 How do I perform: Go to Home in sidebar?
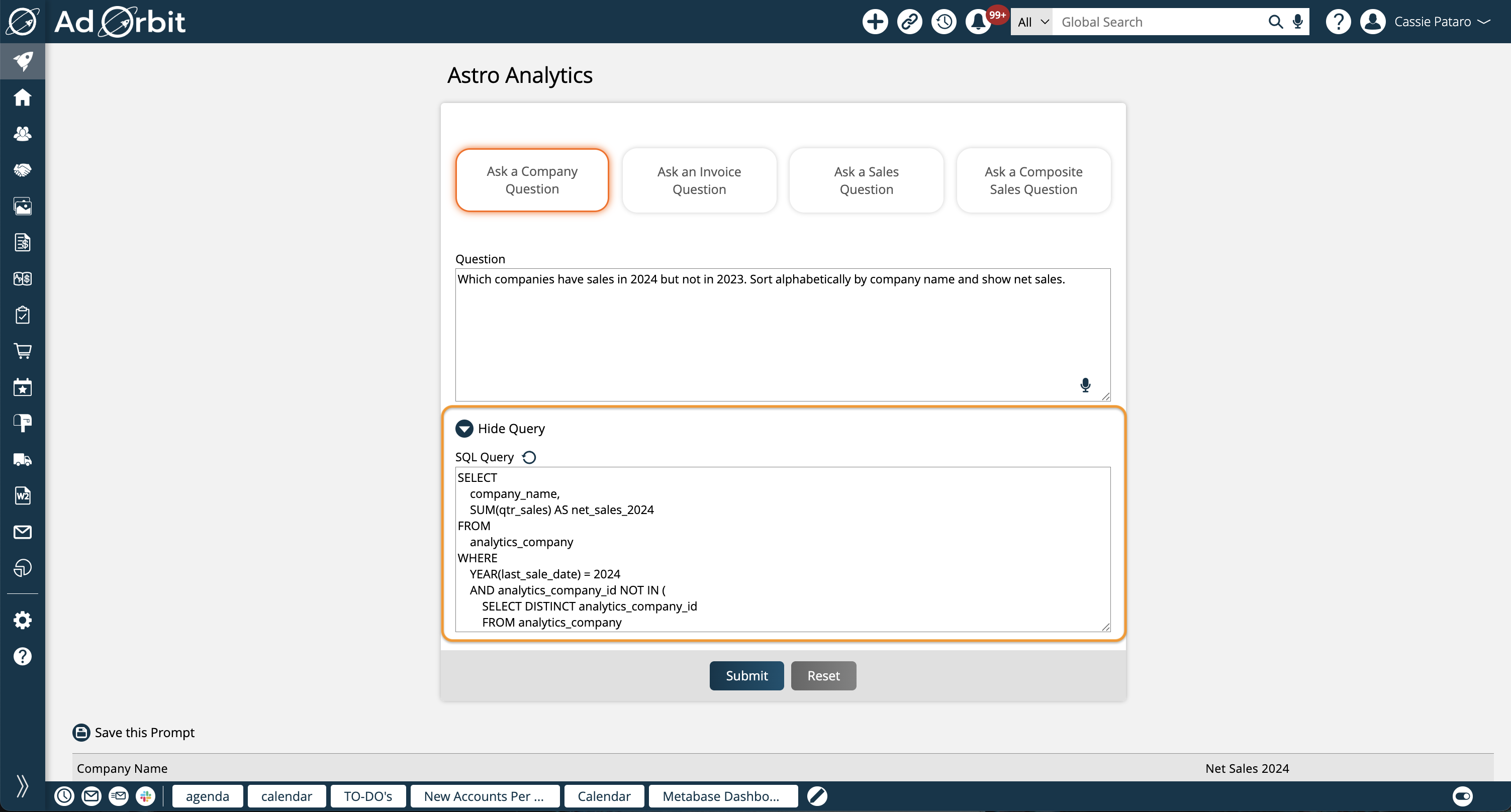[22, 97]
